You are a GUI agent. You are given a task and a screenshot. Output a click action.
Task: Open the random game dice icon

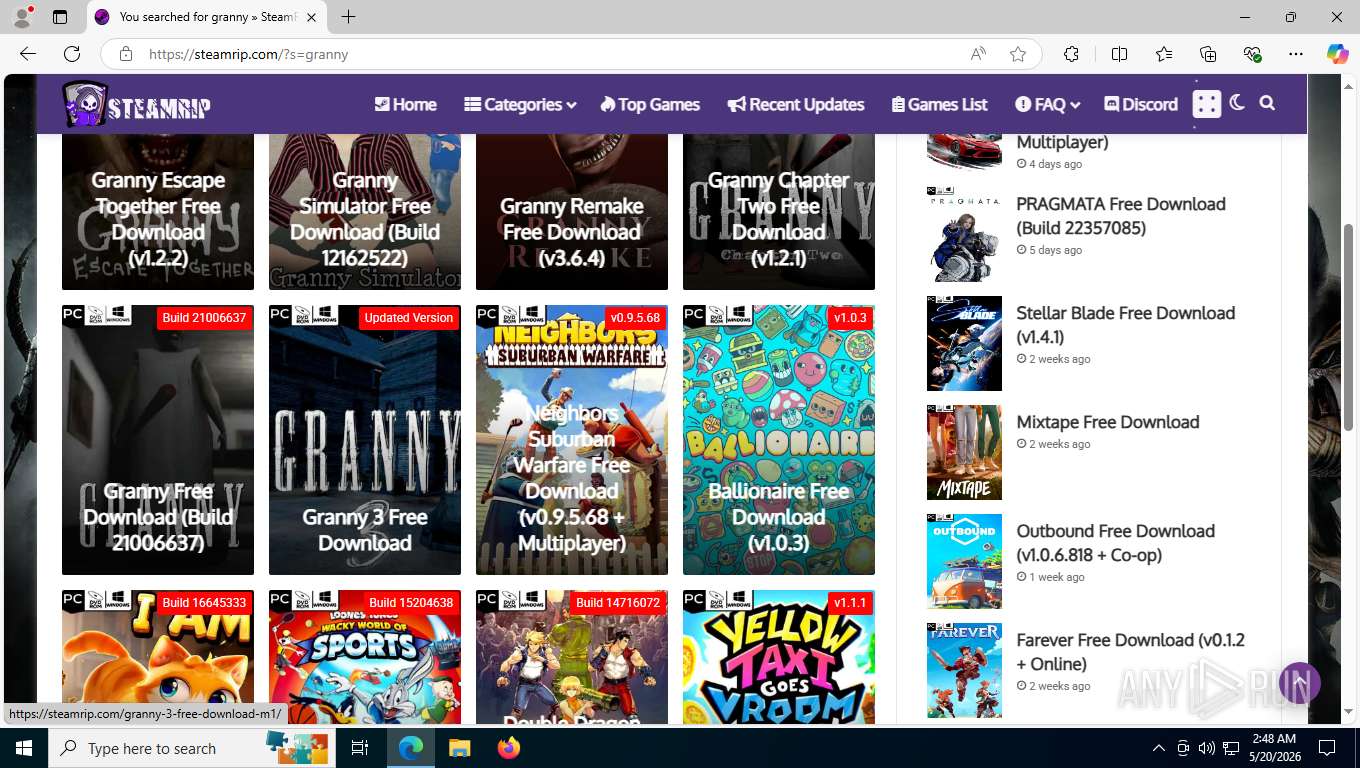click(x=1207, y=104)
